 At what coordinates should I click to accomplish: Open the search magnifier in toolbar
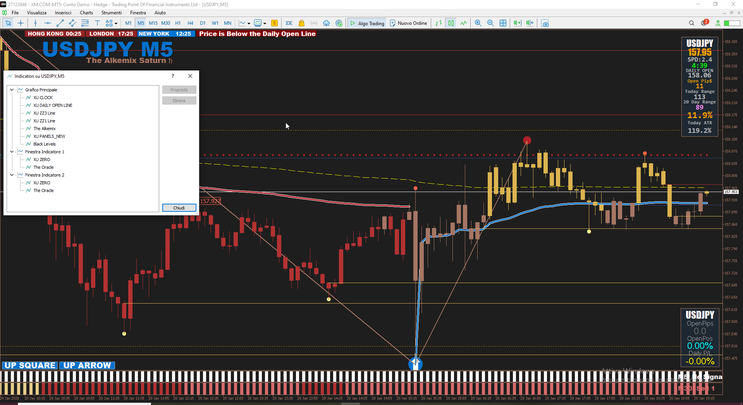(x=691, y=23)
